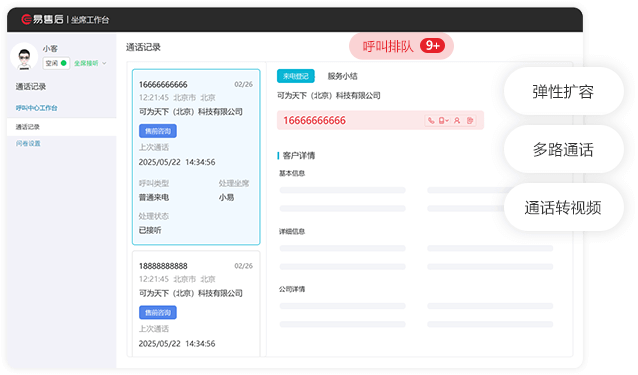This screenshot has height=375, width=638.
Task: Click the 坐席工作台 title in the top bar
Action: click(x=90, y=20)
